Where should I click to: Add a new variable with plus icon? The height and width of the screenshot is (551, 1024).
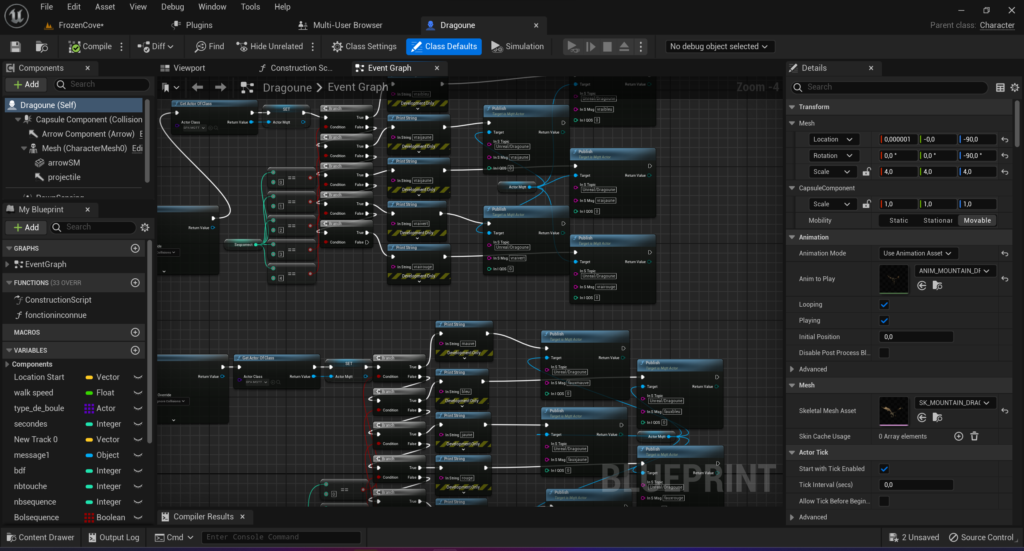click(x=135, y=350)
